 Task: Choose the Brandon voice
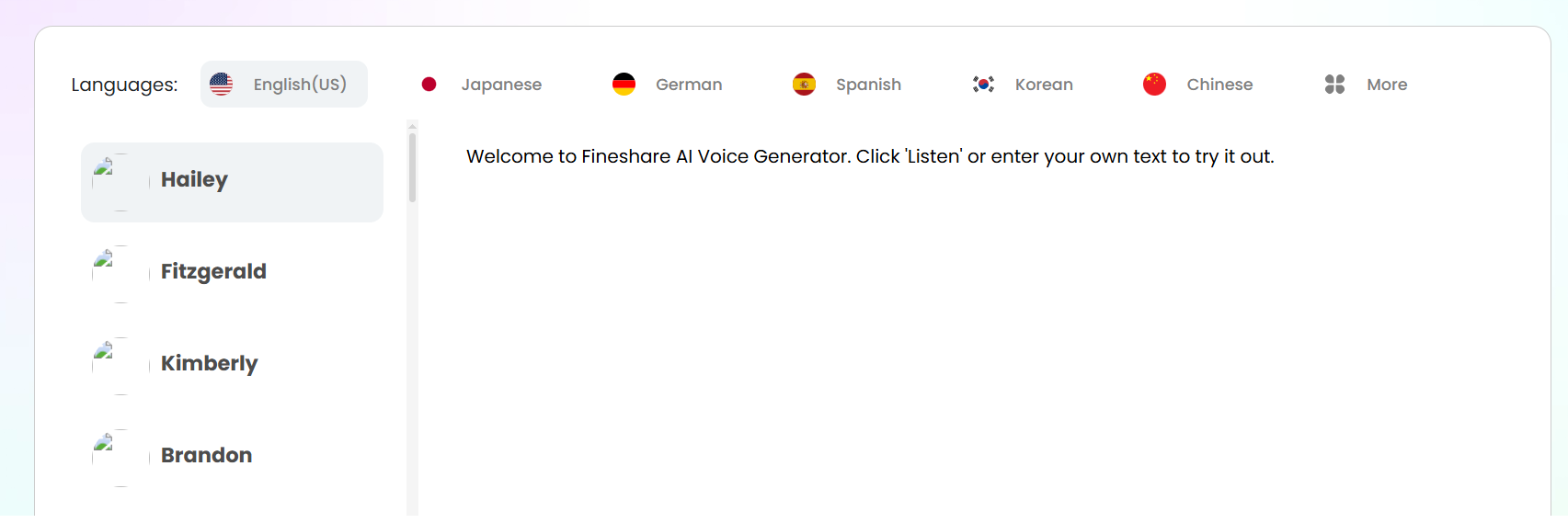[x=232, y=458]
